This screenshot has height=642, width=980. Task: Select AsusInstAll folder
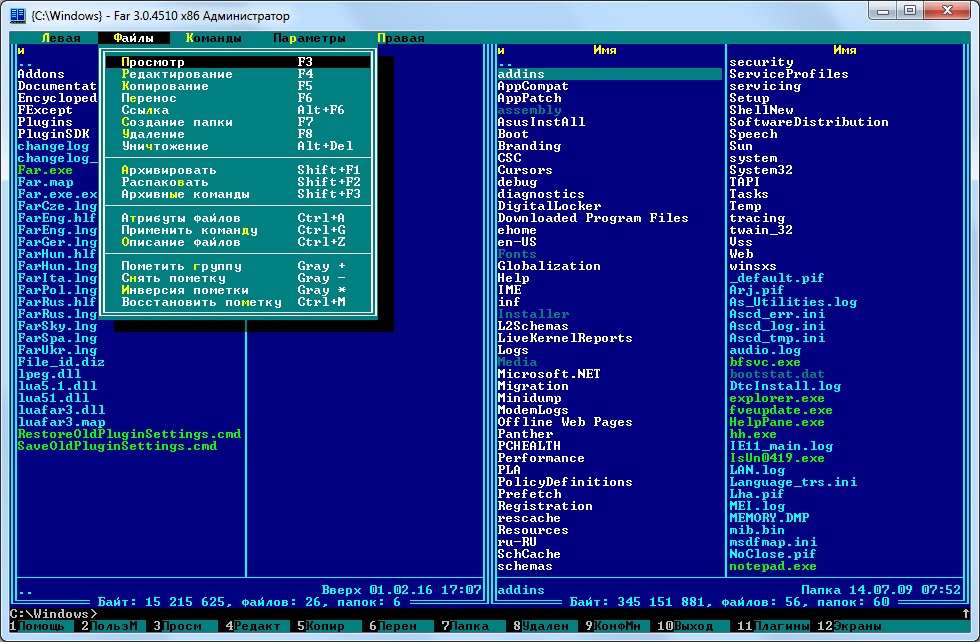coord(541,122)
